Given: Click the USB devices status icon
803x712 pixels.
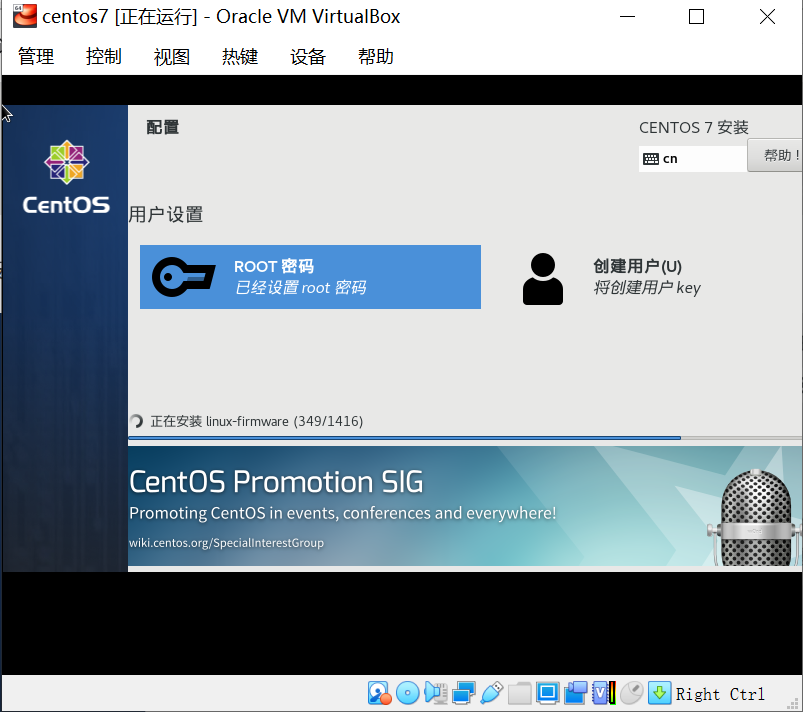Looking at the screenshot, I should [492, 693].
